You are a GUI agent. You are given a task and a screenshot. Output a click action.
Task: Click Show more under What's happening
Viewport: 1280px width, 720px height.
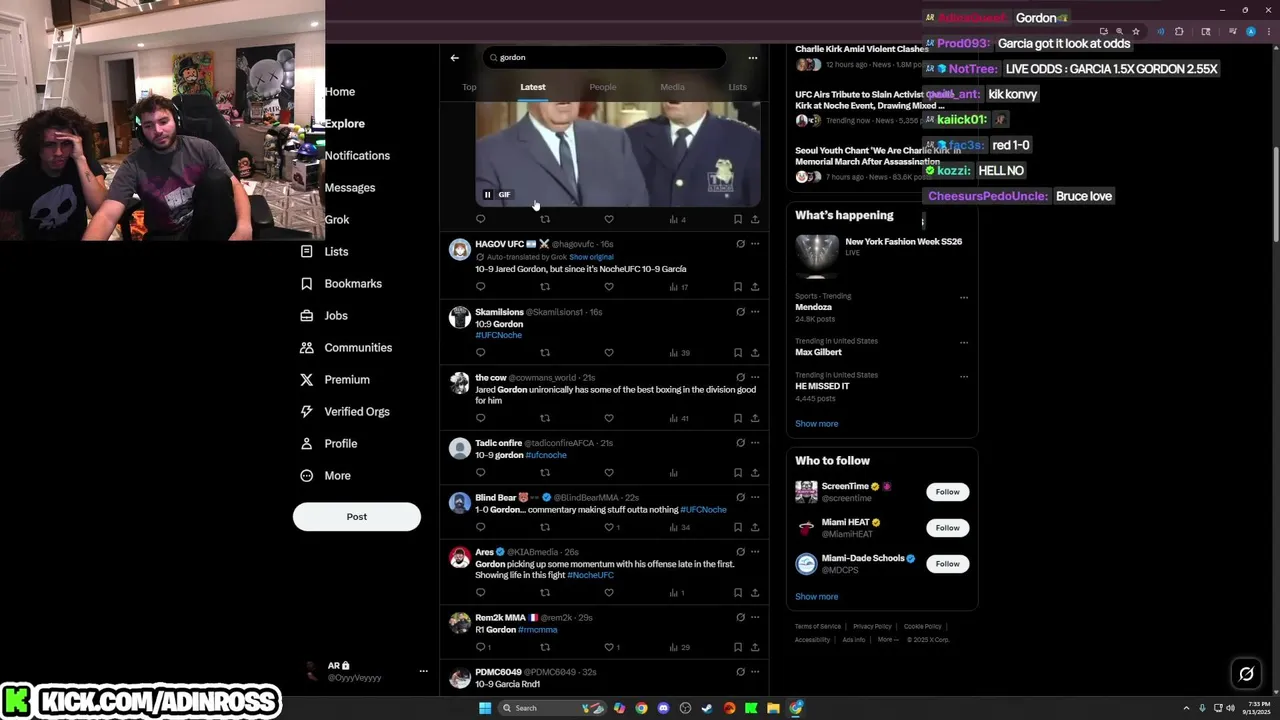coord(817,424)
